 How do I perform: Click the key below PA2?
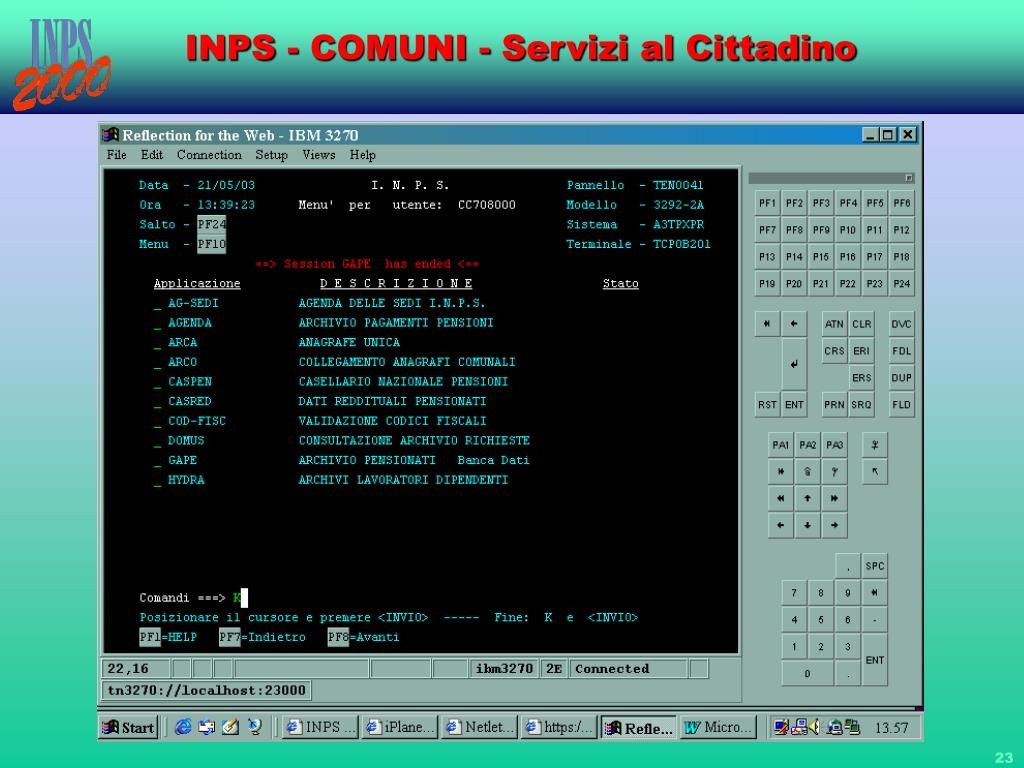point(807,472)
